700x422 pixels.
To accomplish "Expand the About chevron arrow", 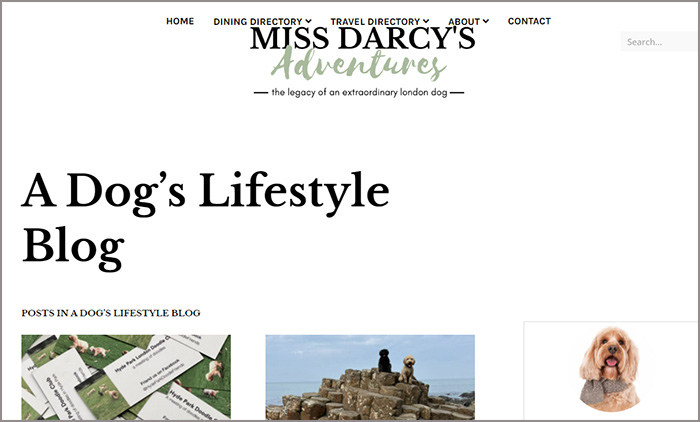I will pos(486,21).
